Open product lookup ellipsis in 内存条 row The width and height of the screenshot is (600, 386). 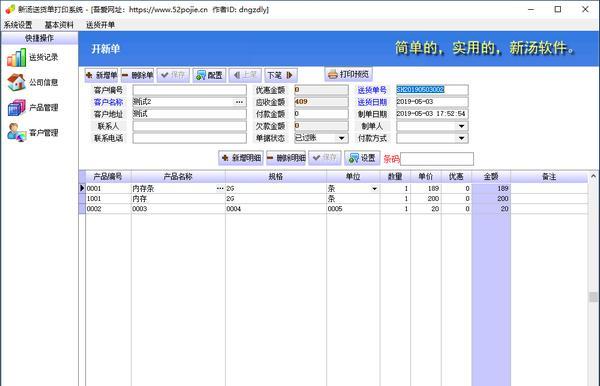click(220, 189)
